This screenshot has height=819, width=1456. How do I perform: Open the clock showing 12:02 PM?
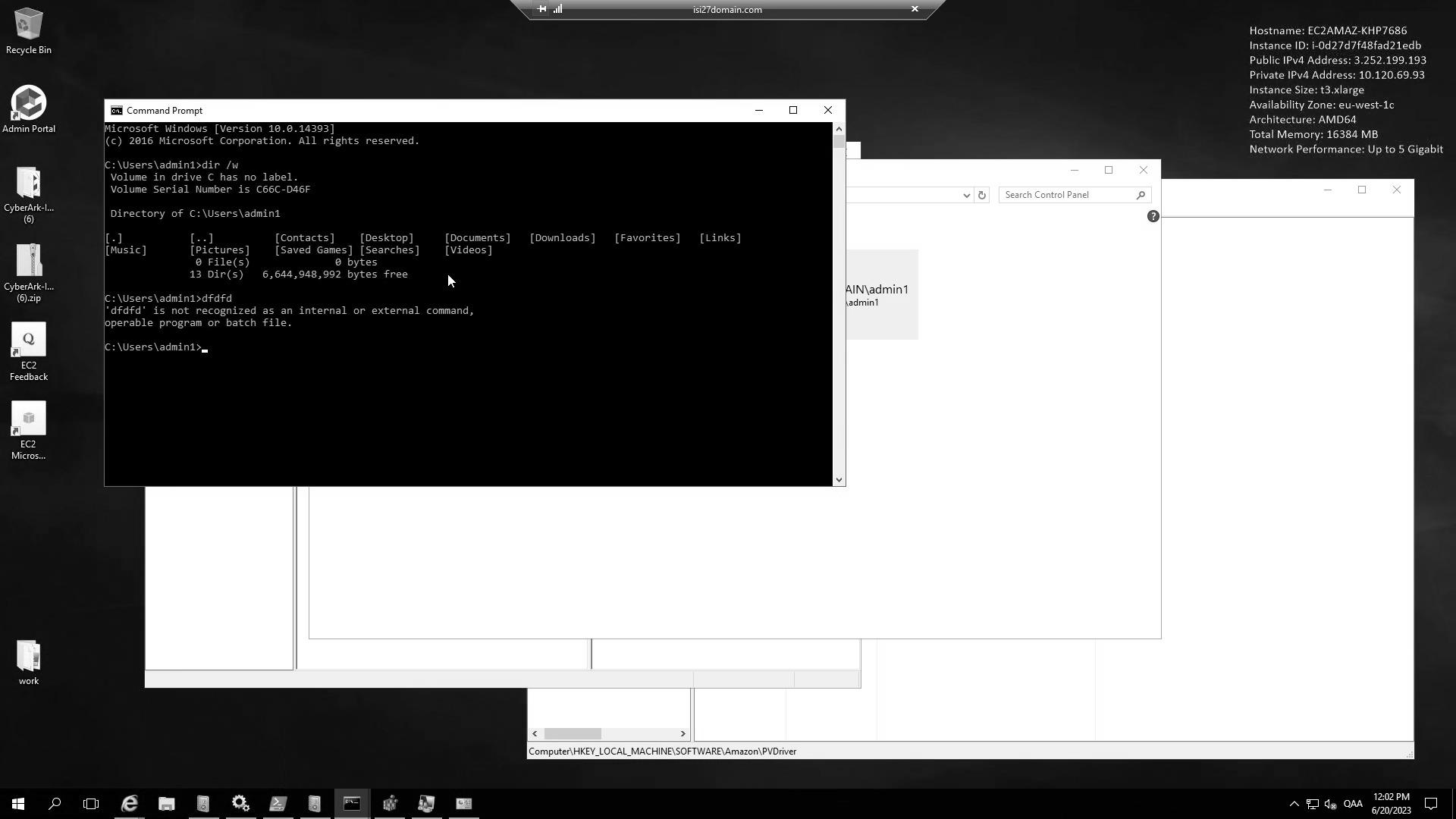[1391, 804]
